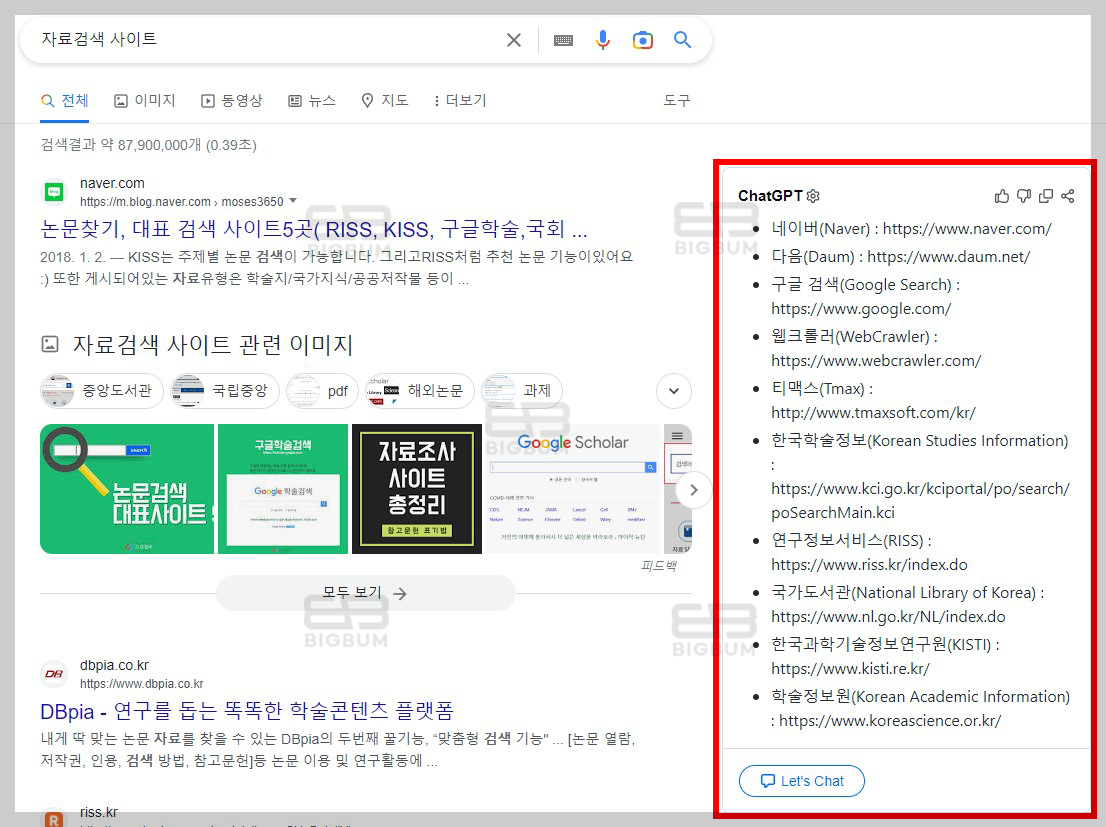Click the riss.kr/index.do URL
This screenshot has width=1106, height=827.
(x=869, y=565)
